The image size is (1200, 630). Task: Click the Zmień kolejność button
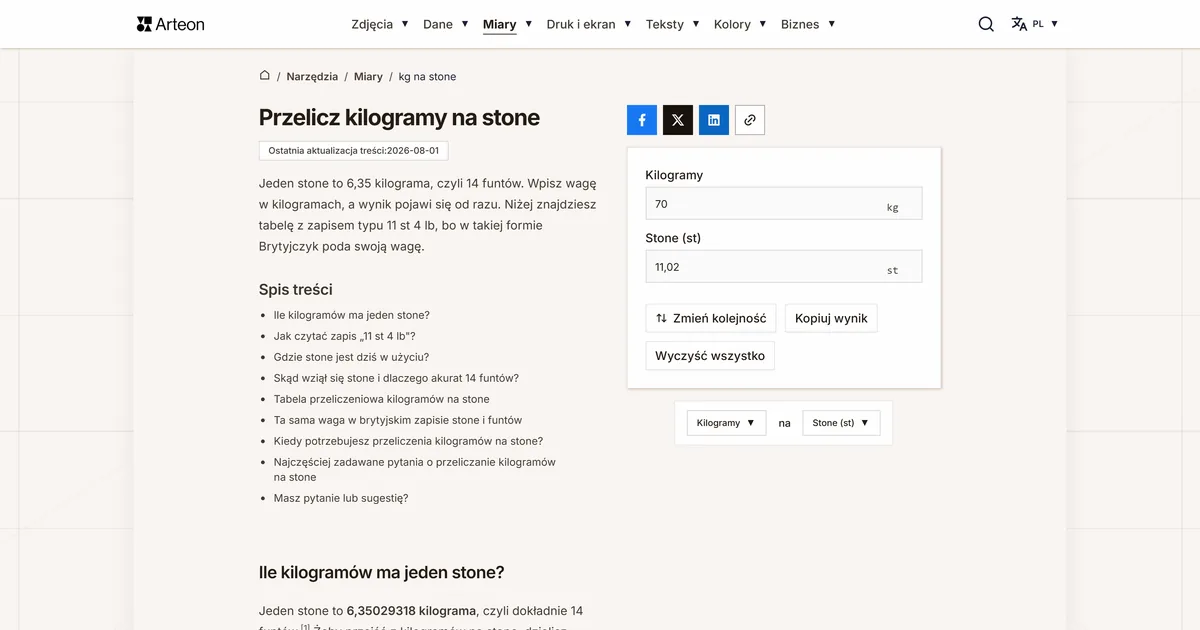click(x=711, y=318)
